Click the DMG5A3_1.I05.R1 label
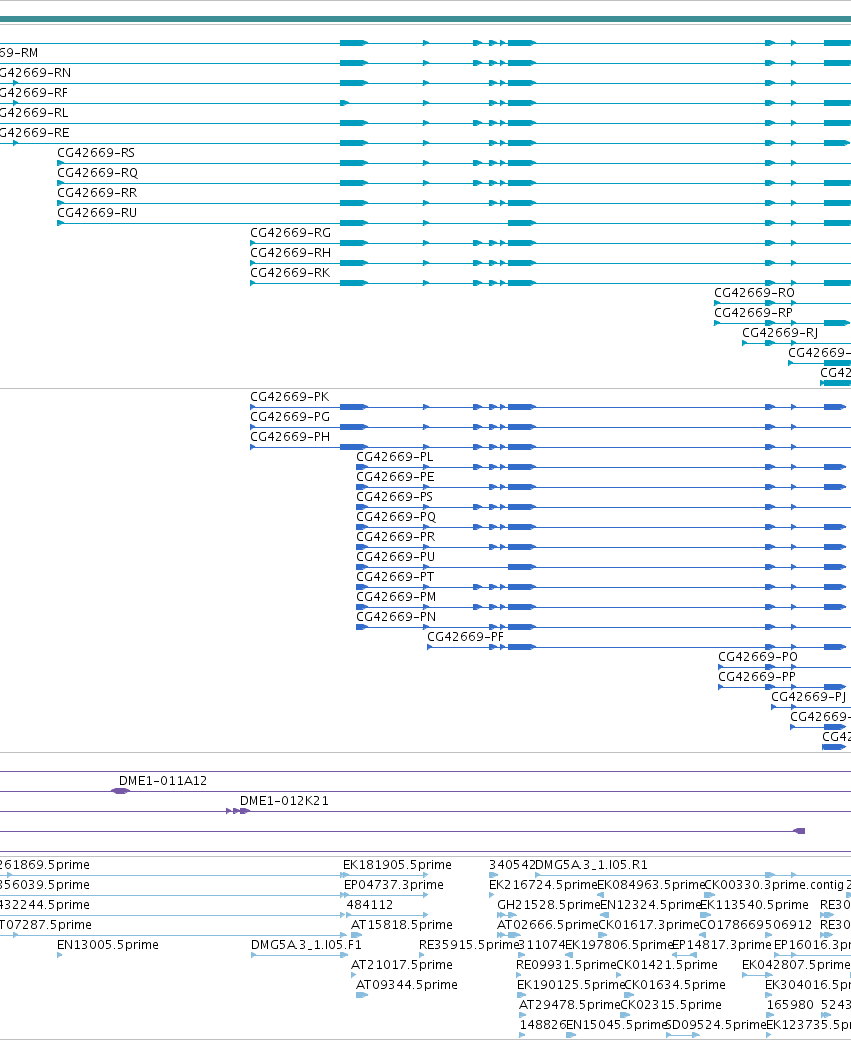The image size is (851, 1040). (591, 864)
